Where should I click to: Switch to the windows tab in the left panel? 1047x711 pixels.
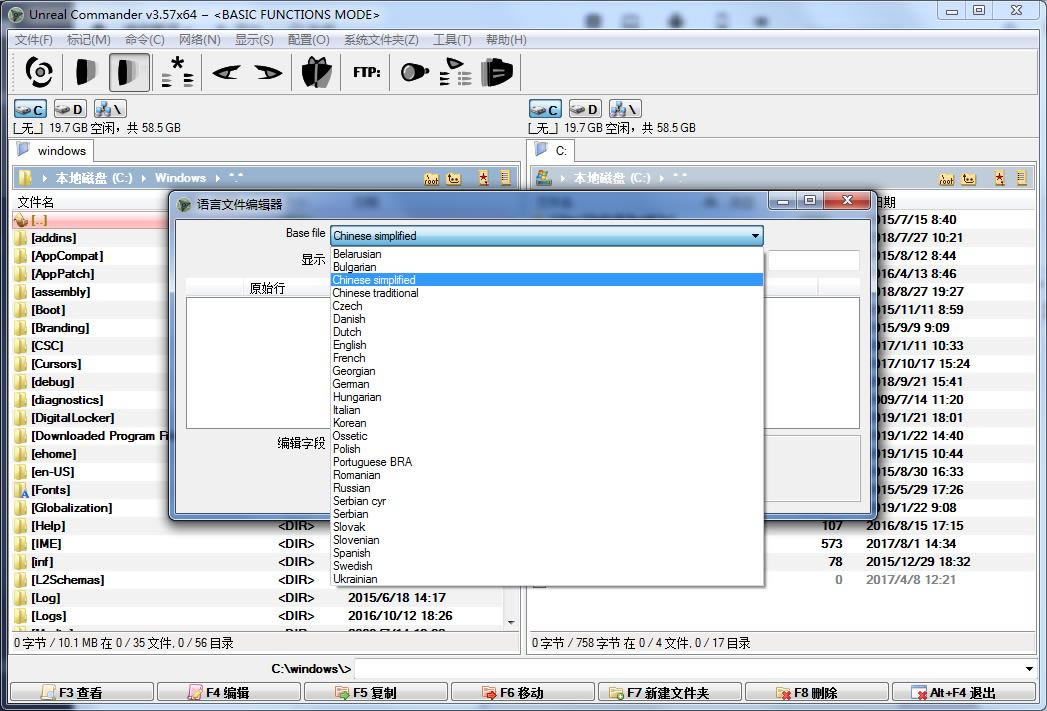pos(53,151)
